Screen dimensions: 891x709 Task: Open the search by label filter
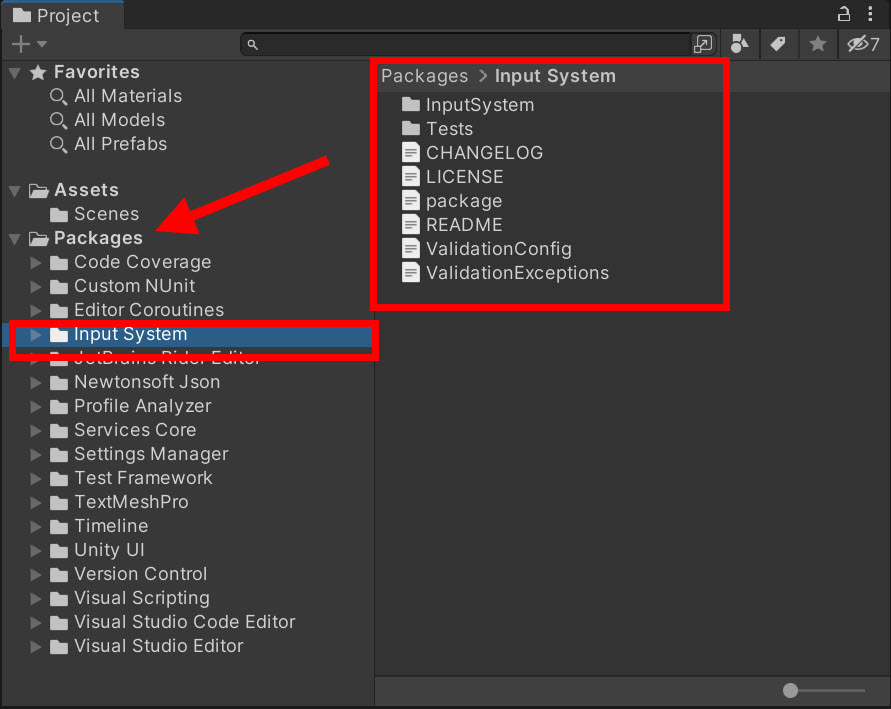click(x=778, y=44)
